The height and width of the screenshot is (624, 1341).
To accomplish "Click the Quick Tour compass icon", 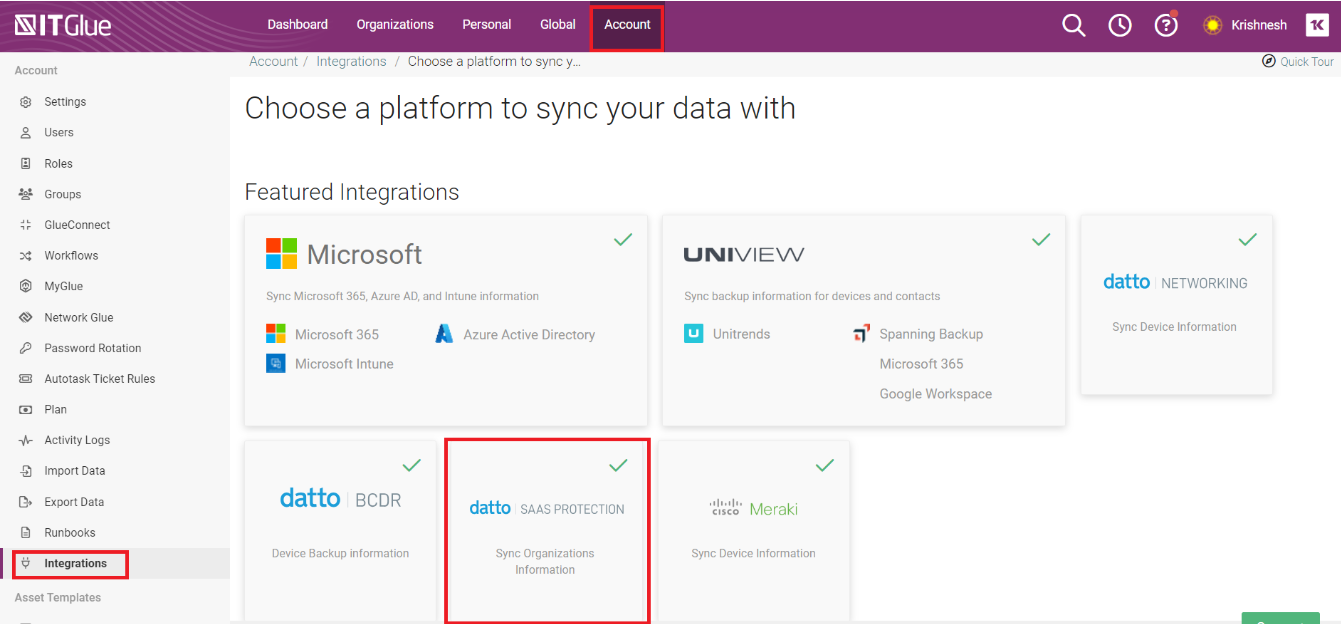I will pyautogui.click(x=1270, y=62).
